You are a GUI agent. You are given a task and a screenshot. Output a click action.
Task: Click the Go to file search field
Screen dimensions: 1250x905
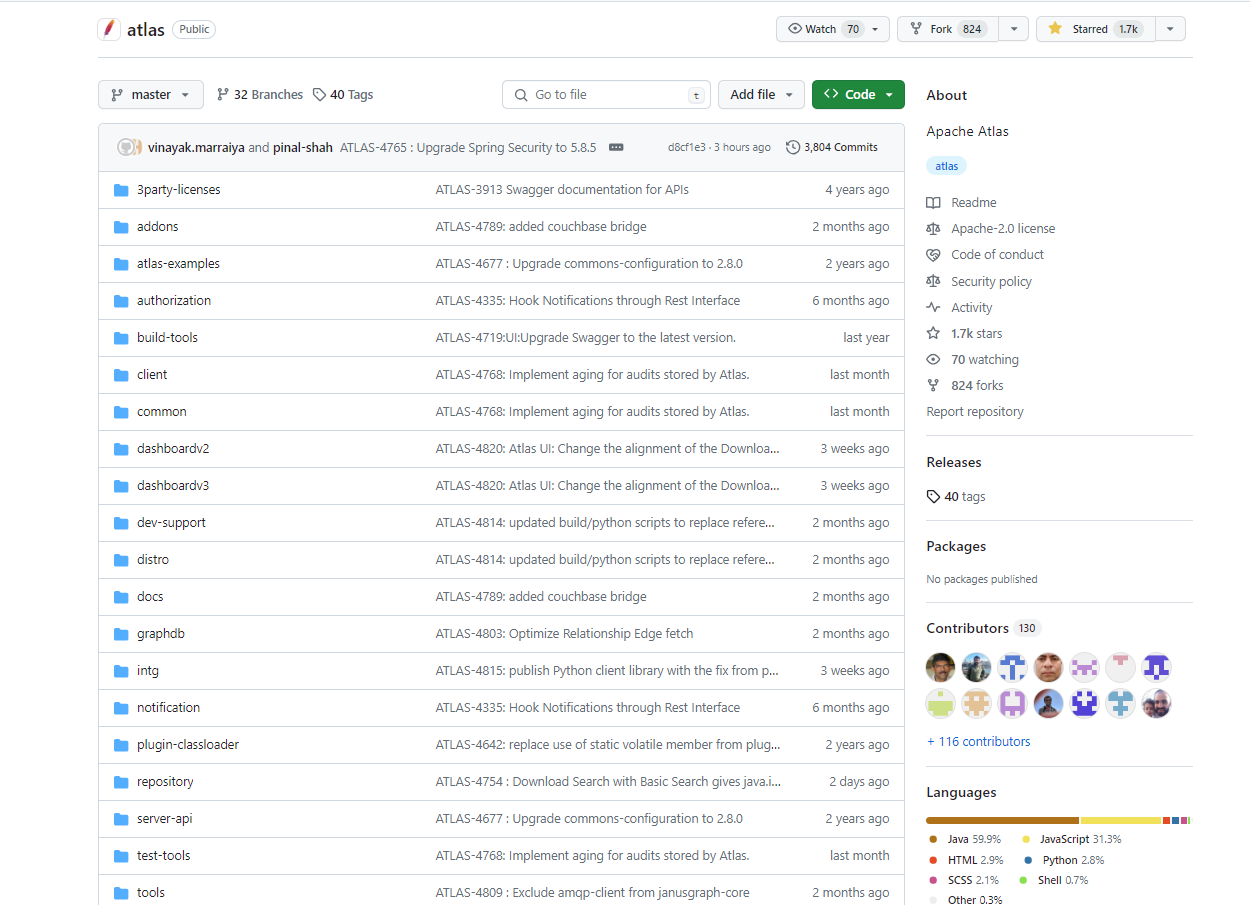pos(606,95)
